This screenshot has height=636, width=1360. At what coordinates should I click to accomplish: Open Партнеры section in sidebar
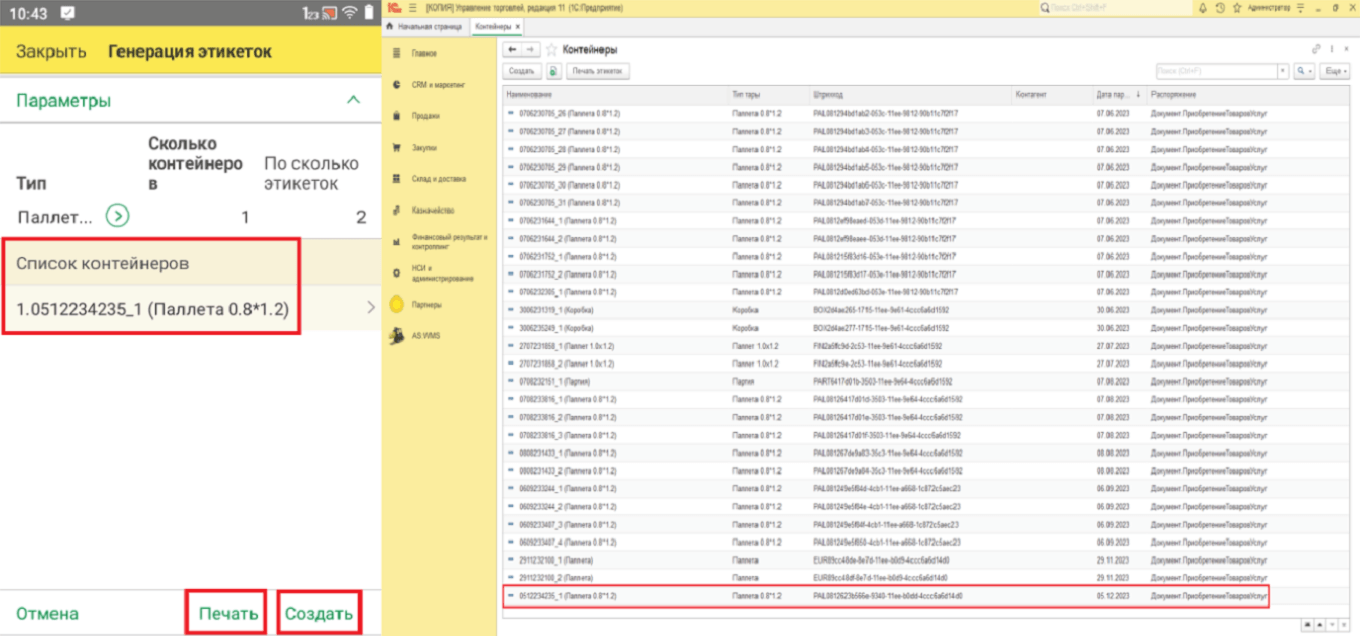tap(425, 304)
